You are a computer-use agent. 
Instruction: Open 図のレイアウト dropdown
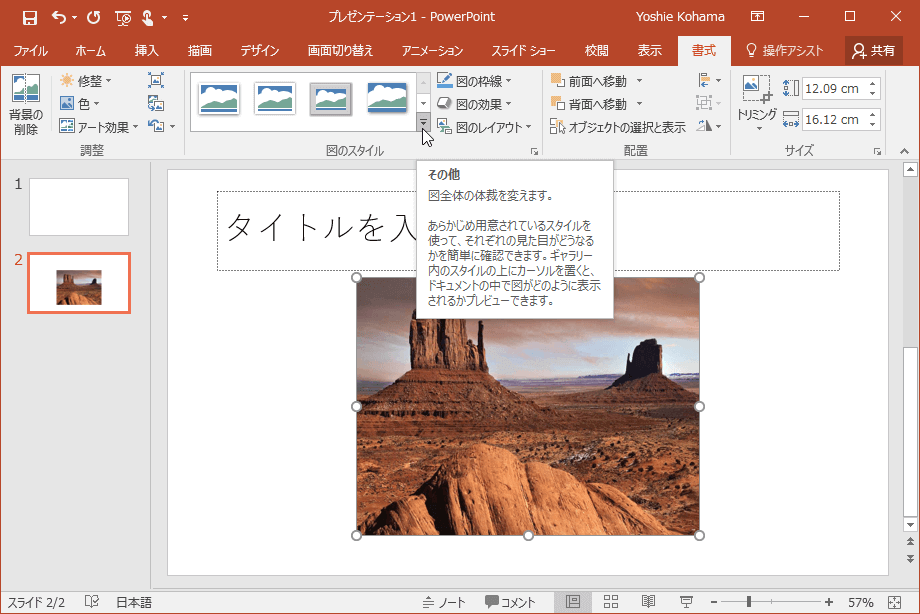[485, 127]
